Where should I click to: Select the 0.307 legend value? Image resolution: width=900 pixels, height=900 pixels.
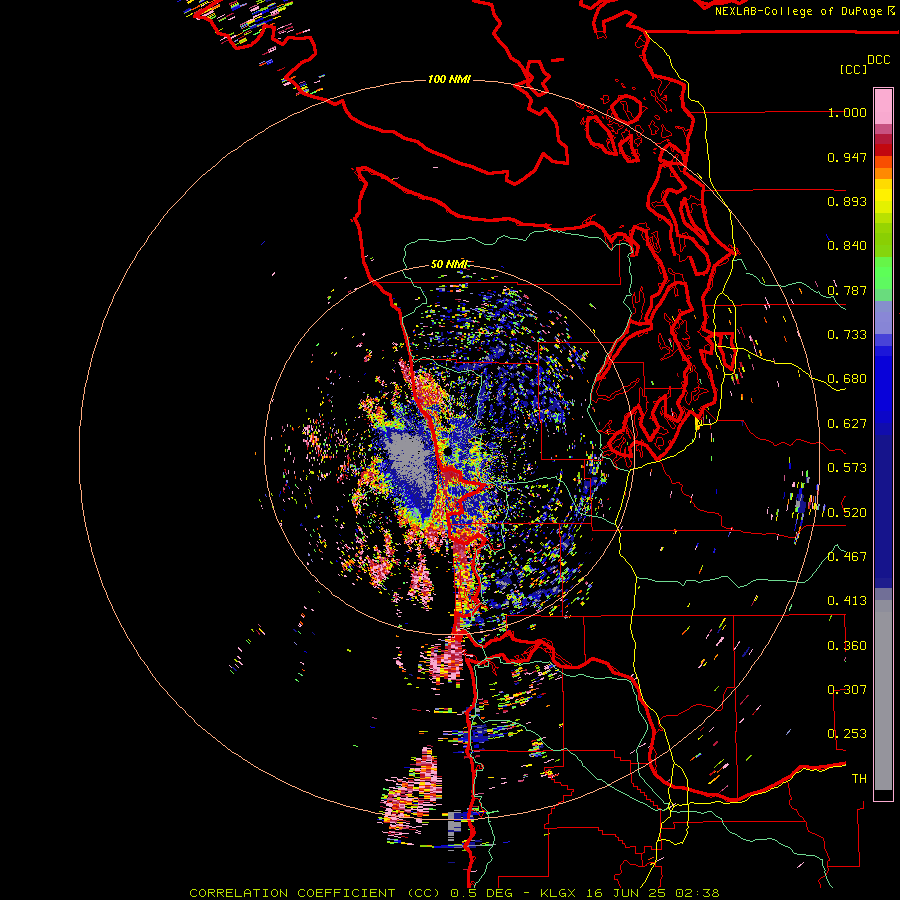(847, 690)
